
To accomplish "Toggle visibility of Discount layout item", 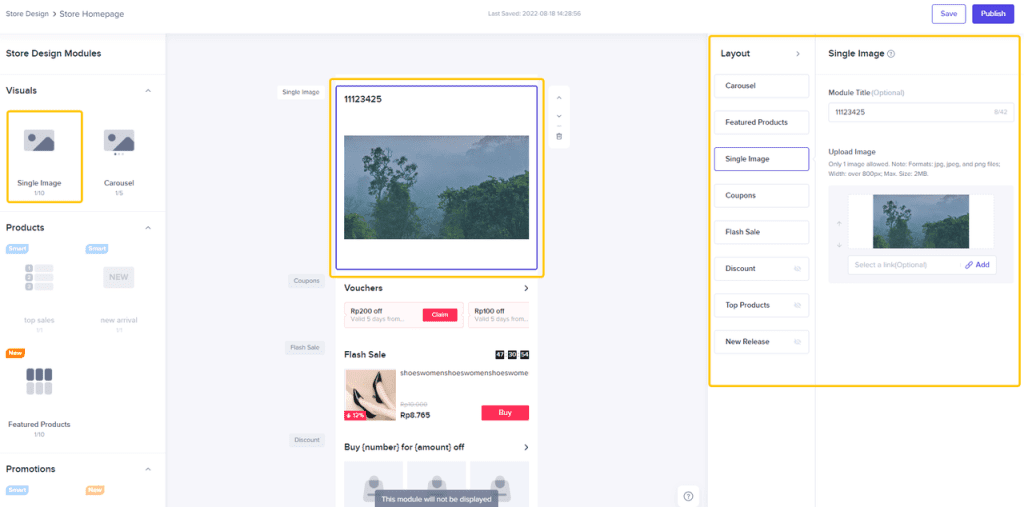I will [797, 269].
